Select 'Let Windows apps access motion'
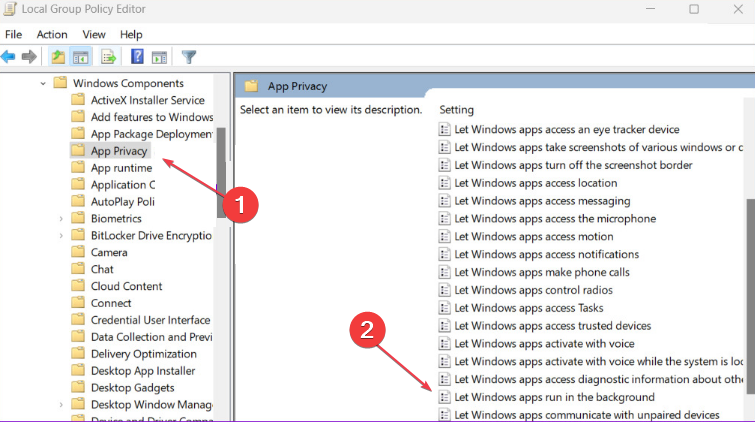Viewport: 755px width, 422px height. point(534,237)
